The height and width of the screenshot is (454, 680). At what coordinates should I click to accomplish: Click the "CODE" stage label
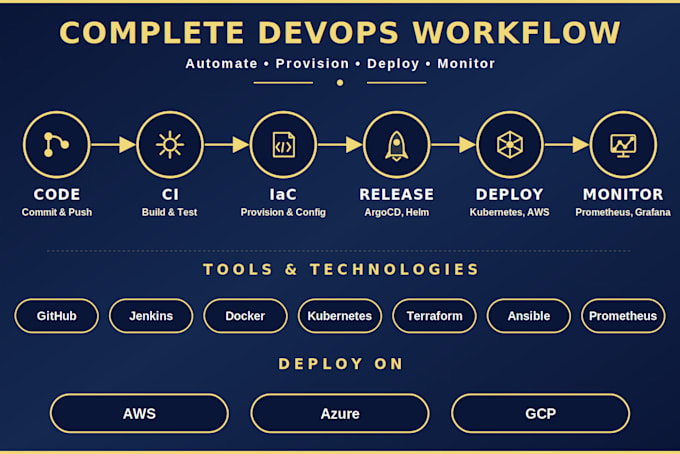coord(57,194)
